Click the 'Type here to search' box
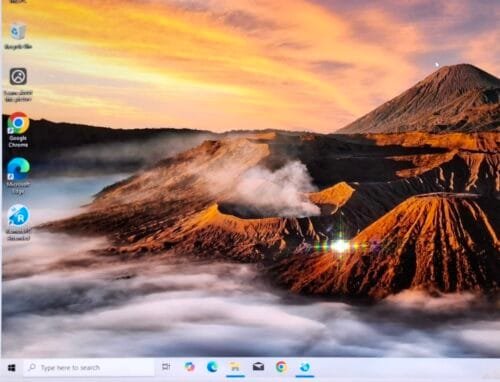500x382 pixels. pyautogui.click(x=89, y=368)
